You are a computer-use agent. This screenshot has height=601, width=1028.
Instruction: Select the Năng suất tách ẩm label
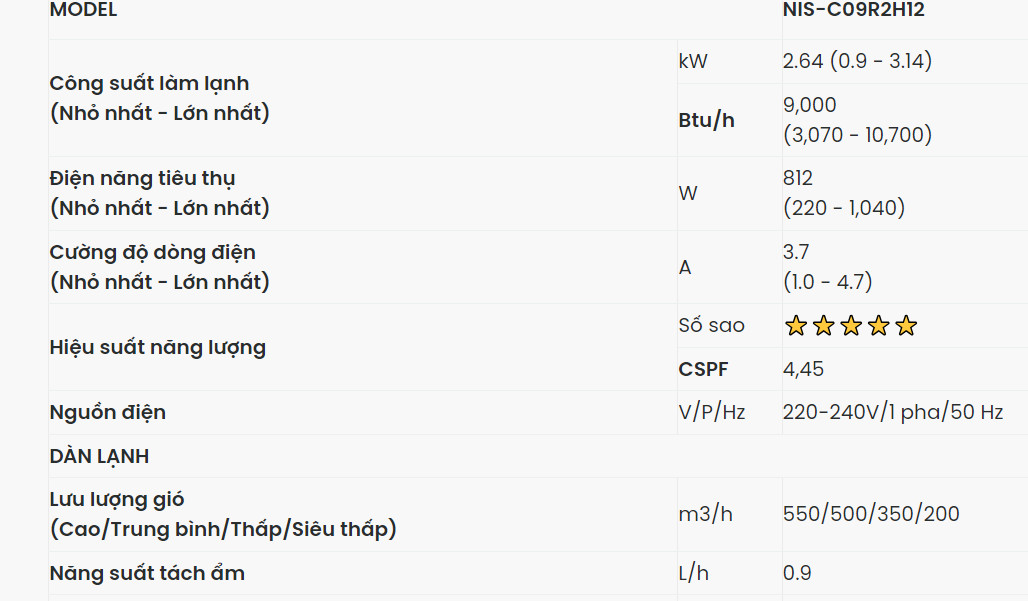[x=147, y=573]
